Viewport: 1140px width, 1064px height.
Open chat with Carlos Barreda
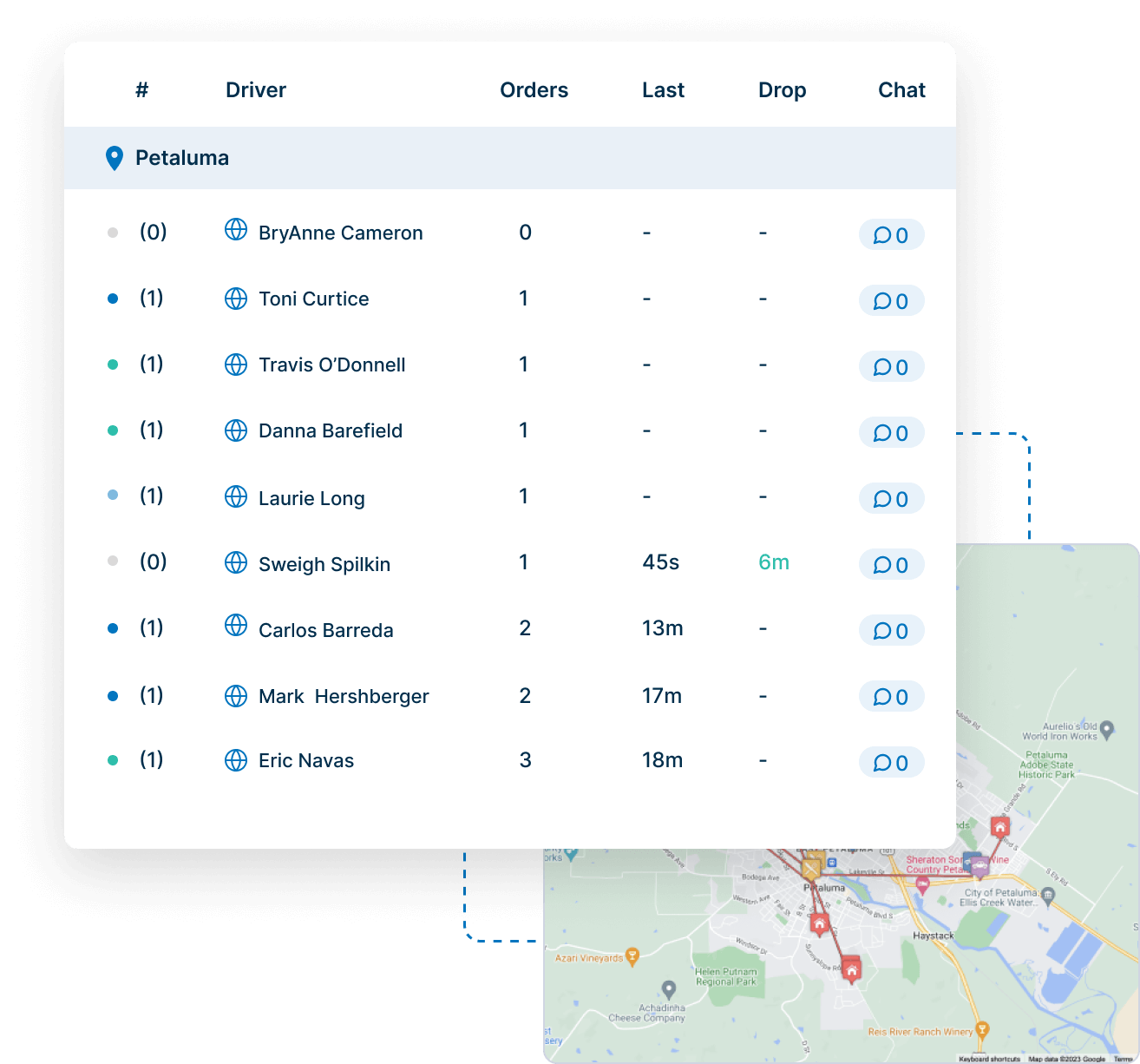click(891, 631)
